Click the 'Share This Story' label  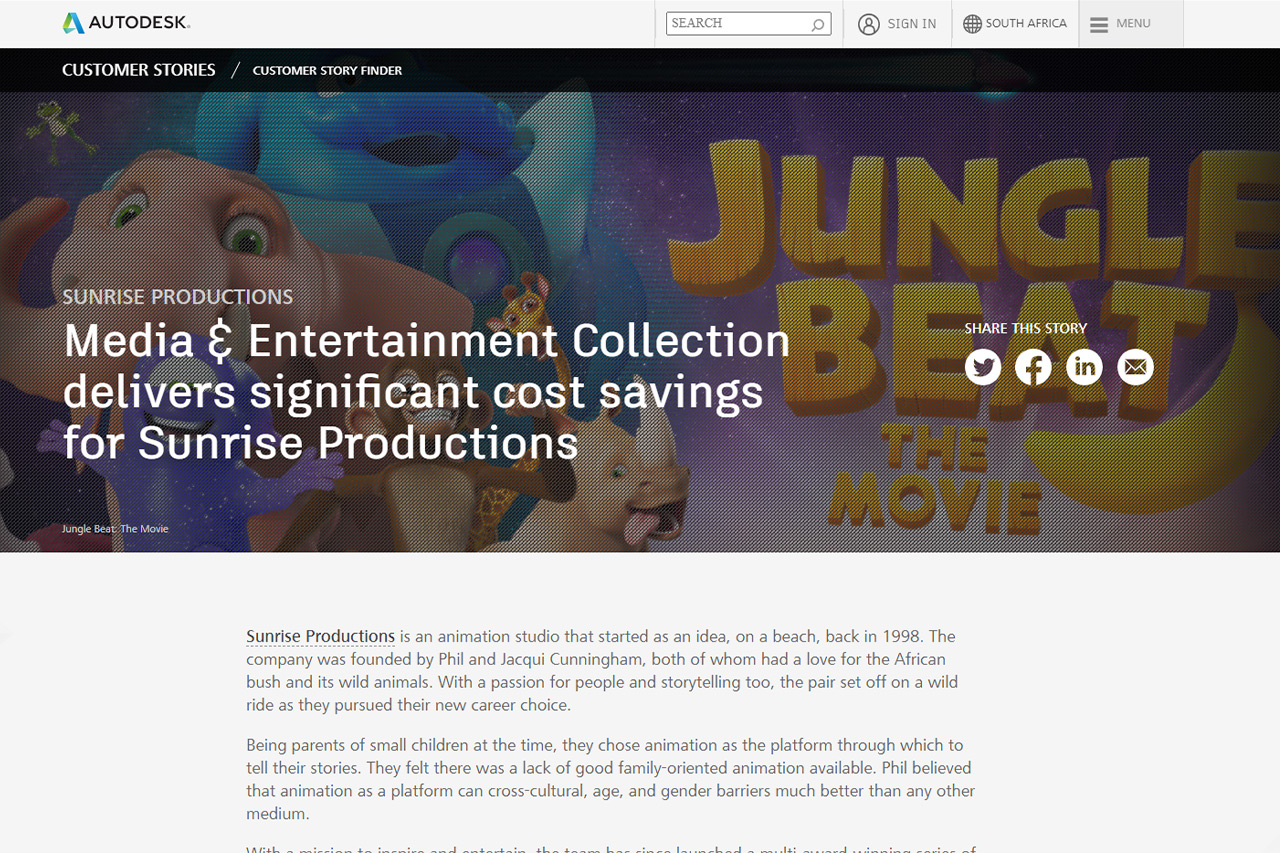coord(1025,328)
